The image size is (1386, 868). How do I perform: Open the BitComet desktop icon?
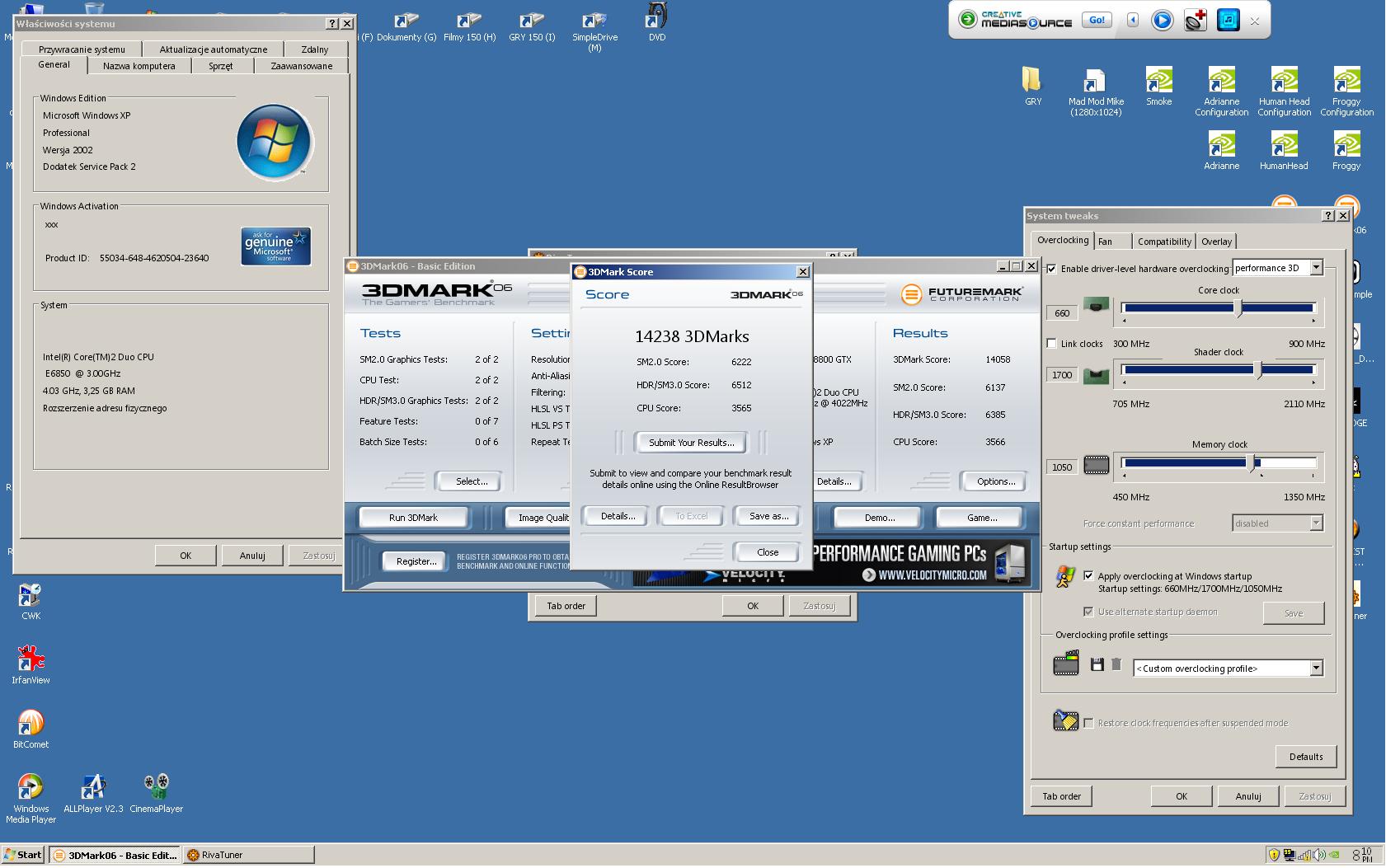31,729
